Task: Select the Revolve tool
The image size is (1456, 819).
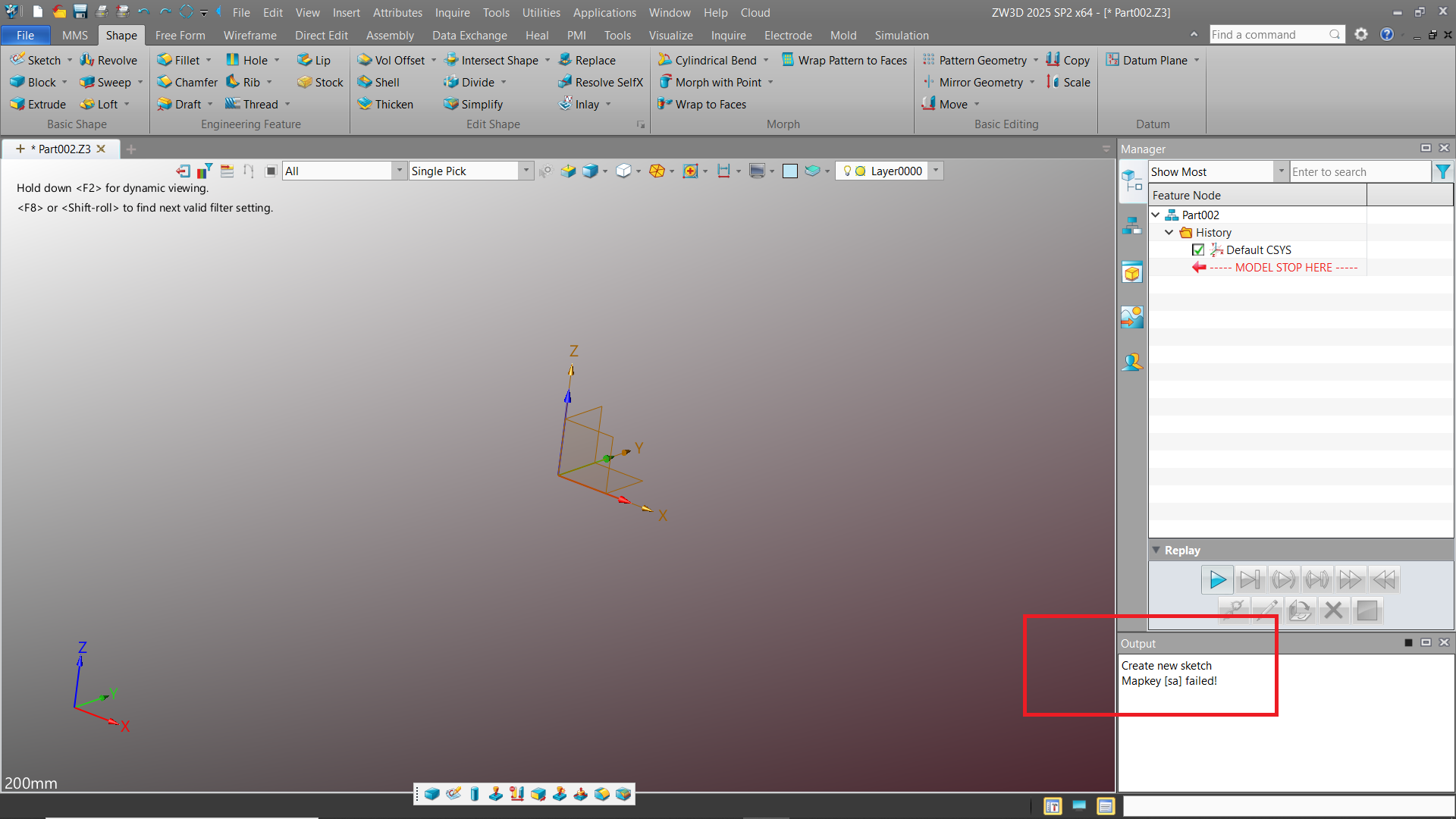Action: (x=108, y=60)
